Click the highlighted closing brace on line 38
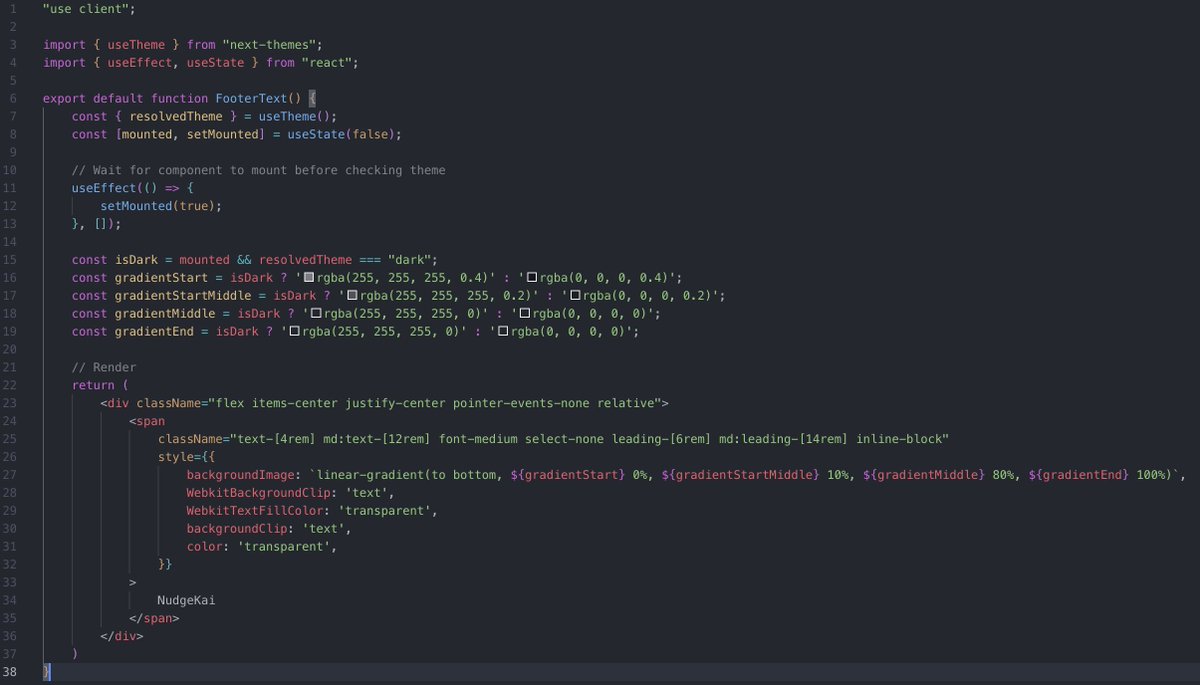Image resolution: width=1200 pixels, height=685 pixels. click(x=44, y=671)
